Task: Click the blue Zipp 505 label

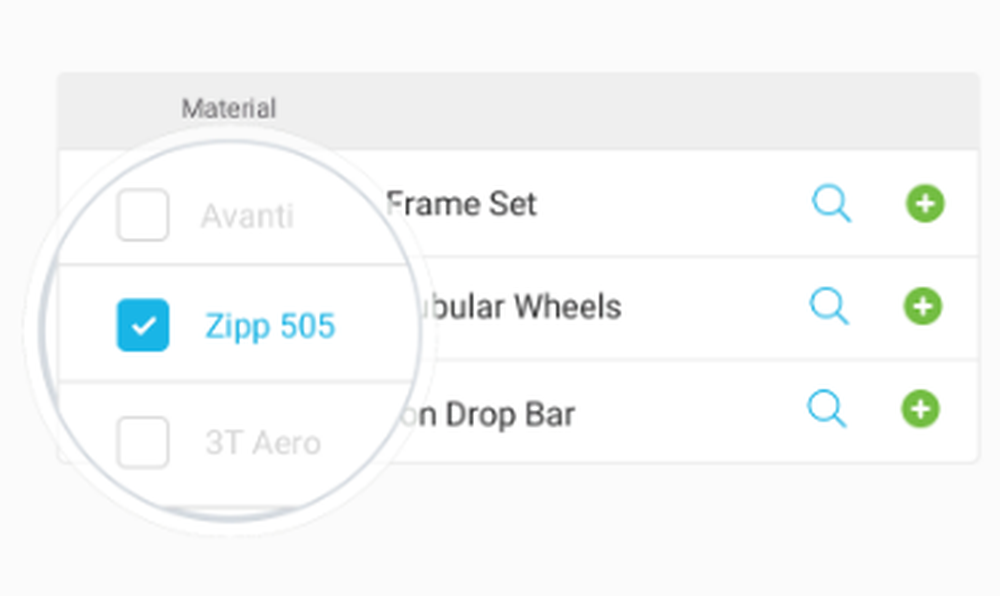Action: 270,326
